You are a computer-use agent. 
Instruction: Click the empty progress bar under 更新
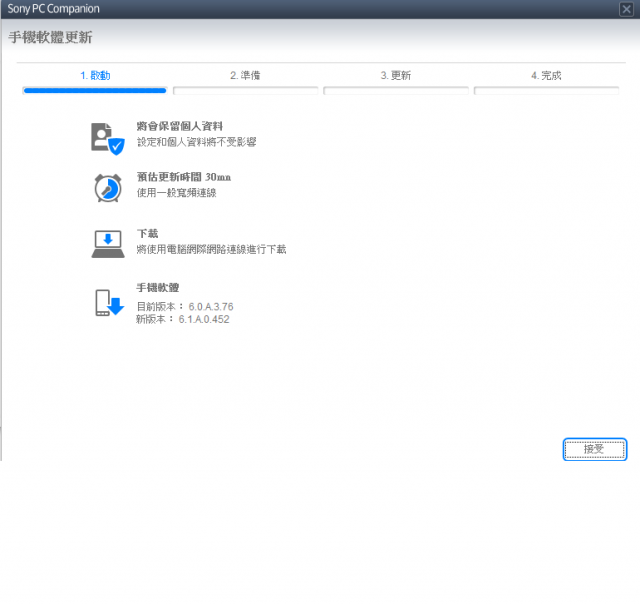(396, 91)
